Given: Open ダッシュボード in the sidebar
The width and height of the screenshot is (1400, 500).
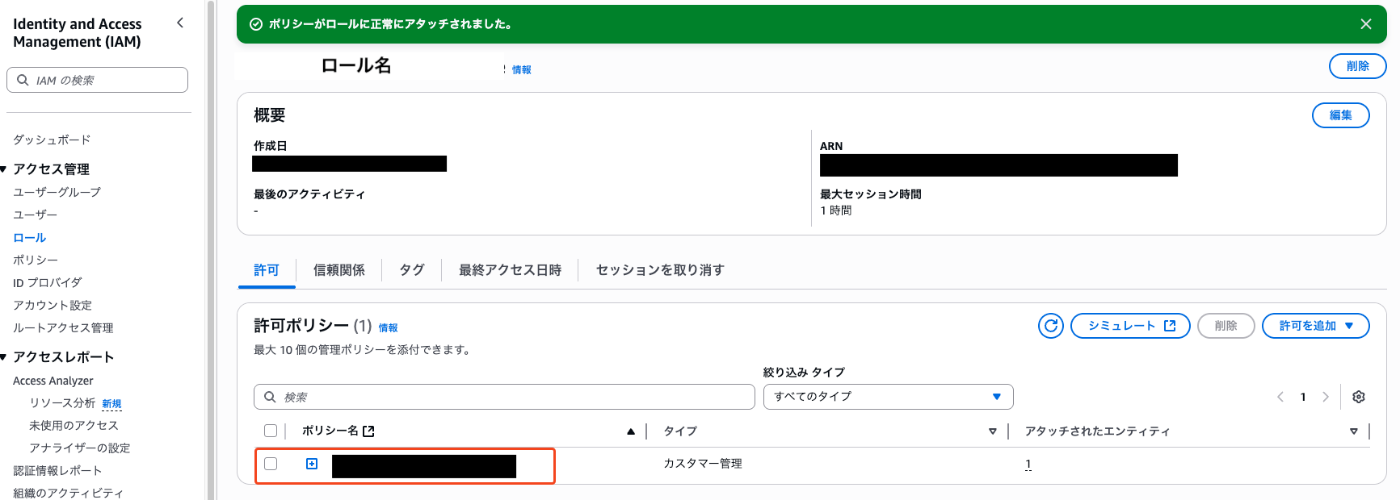Looking at the screenshot, I should point(52,140).
